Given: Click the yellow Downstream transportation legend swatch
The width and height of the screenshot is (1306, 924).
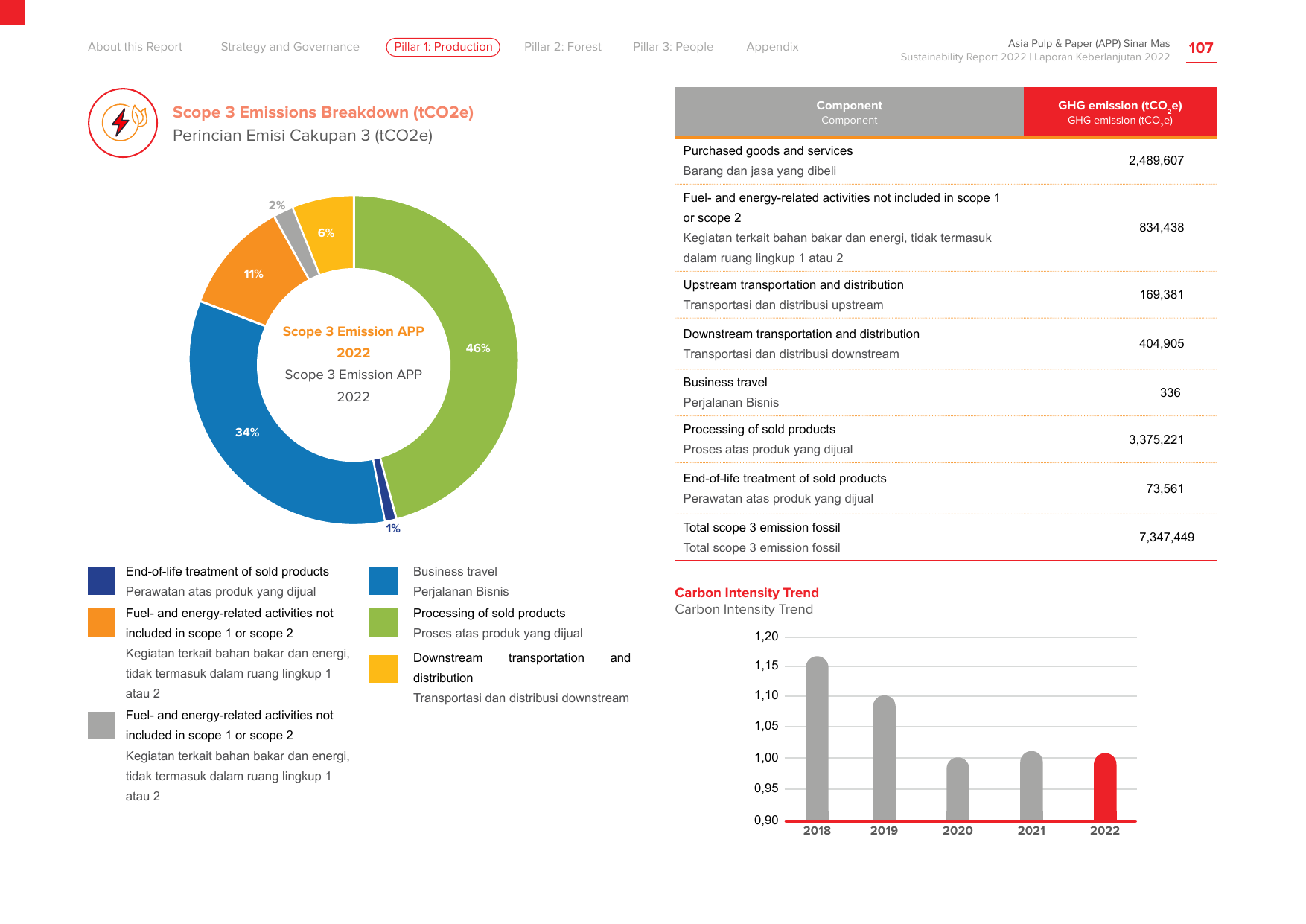Looking at the screenshot, I should [x=383, y=669].
